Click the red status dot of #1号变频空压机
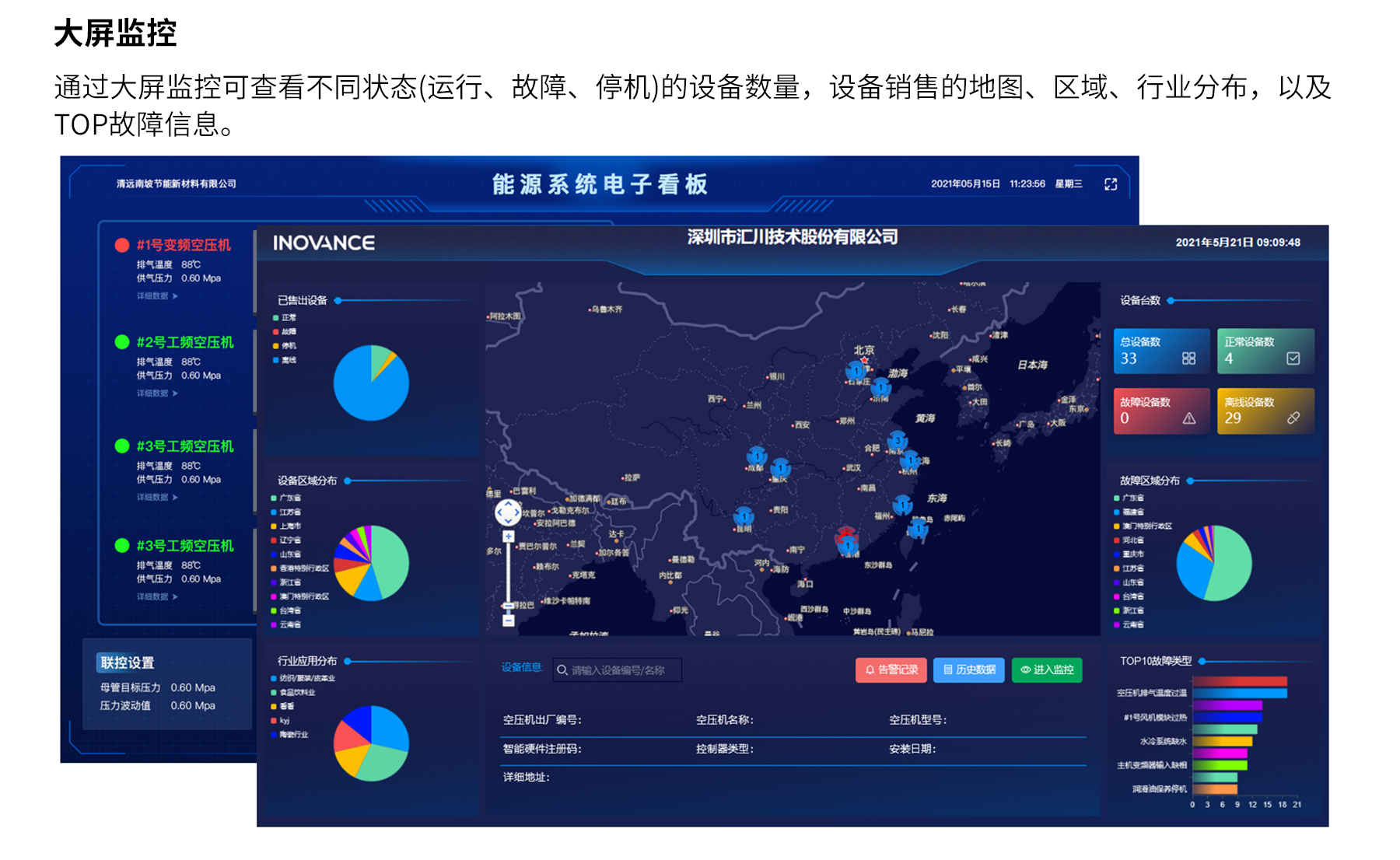The height and width of the screenshot is (860, 1400). (122, 246)
